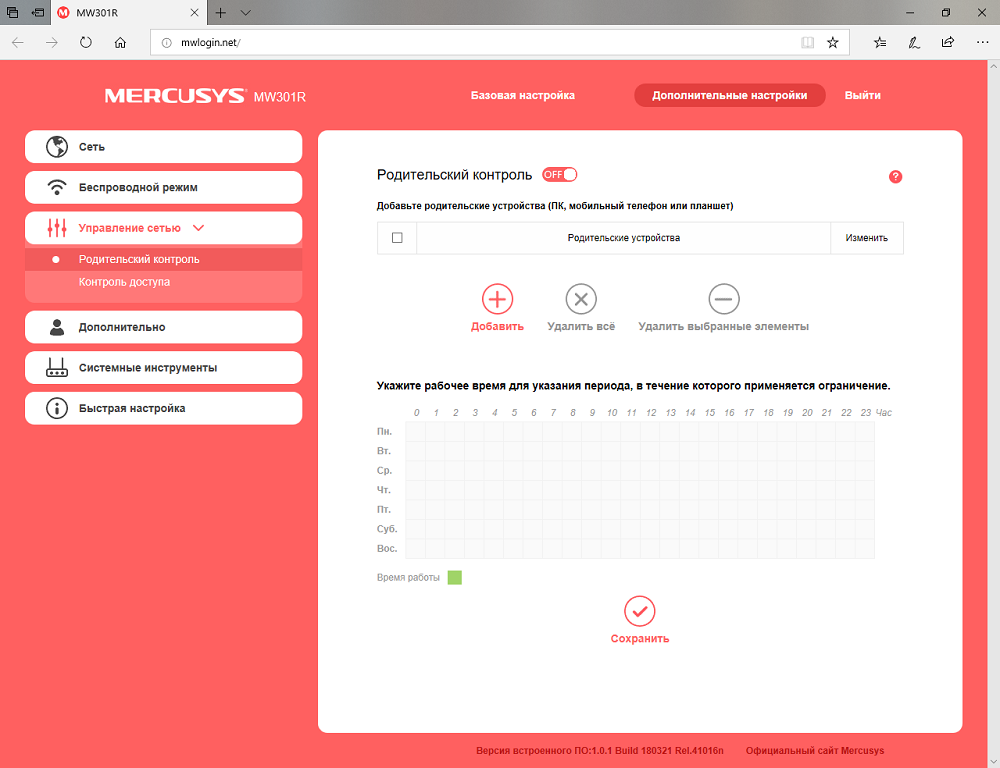
Task: Open the Favorites hub icon
Action: pyautogui.click(x=880, y=43)
